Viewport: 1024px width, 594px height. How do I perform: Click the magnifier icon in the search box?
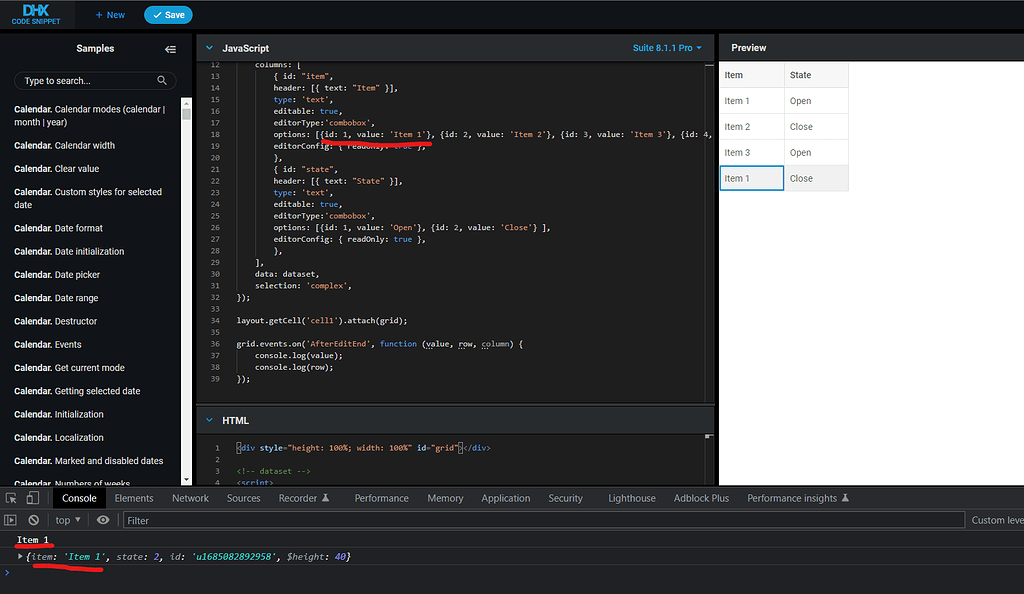162,81
